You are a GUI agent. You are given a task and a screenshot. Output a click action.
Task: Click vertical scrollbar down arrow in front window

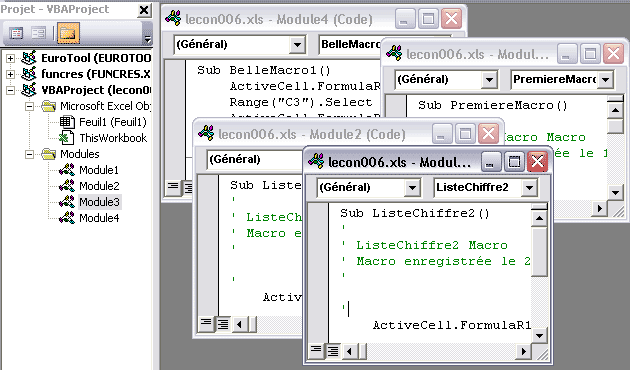(539, 336)
